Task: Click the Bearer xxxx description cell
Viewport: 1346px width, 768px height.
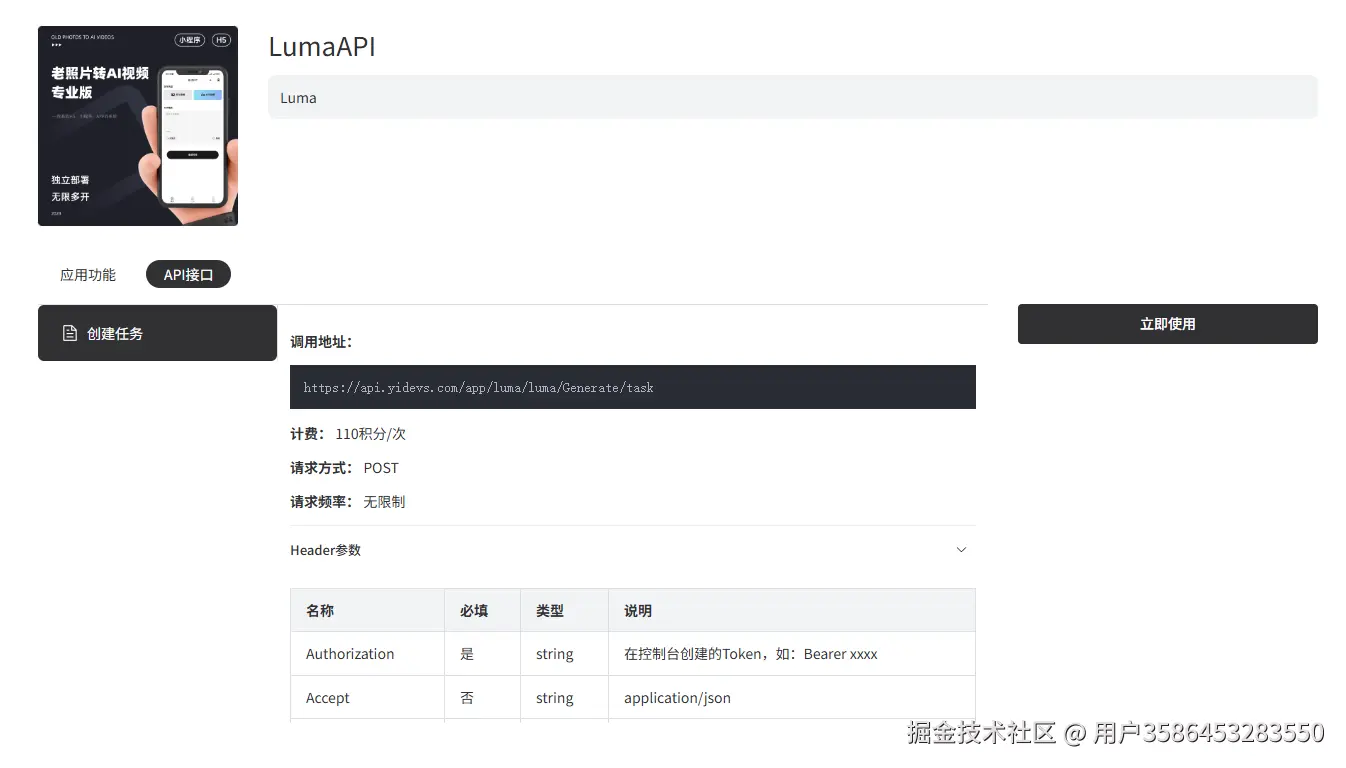Action: [x=791, y=654]
